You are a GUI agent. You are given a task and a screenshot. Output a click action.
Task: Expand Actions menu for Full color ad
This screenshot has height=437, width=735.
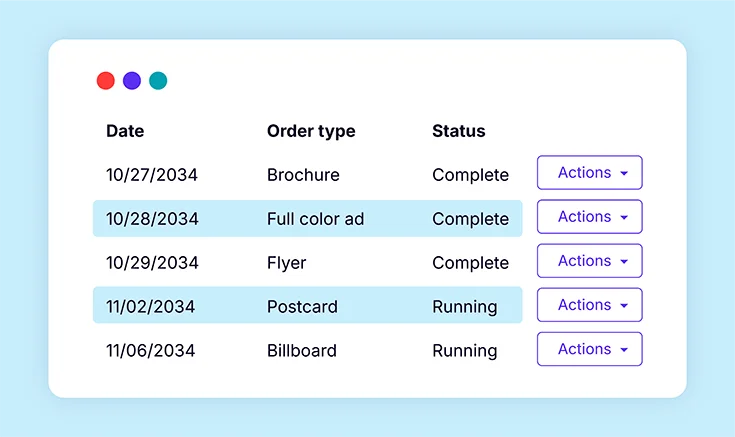coord(589,217)
